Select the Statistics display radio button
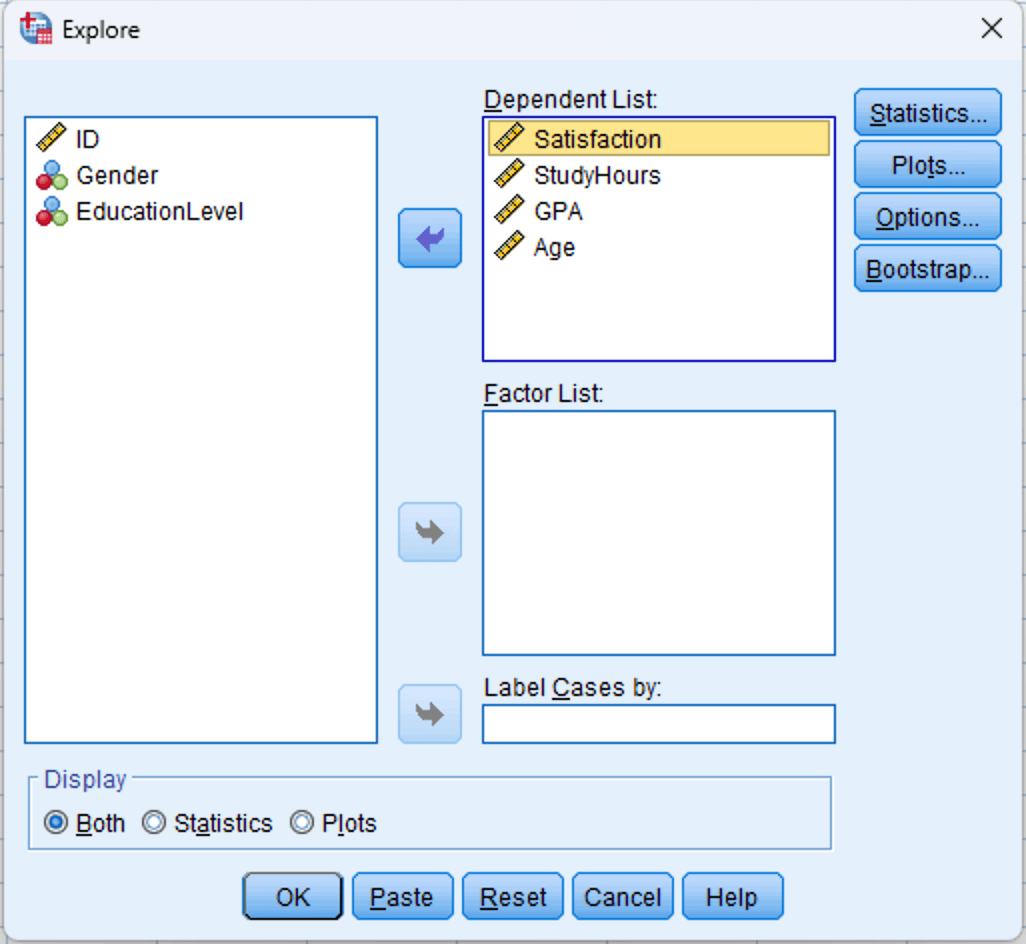Screen dimensions: 1026x944 click(x=154, y=823)
